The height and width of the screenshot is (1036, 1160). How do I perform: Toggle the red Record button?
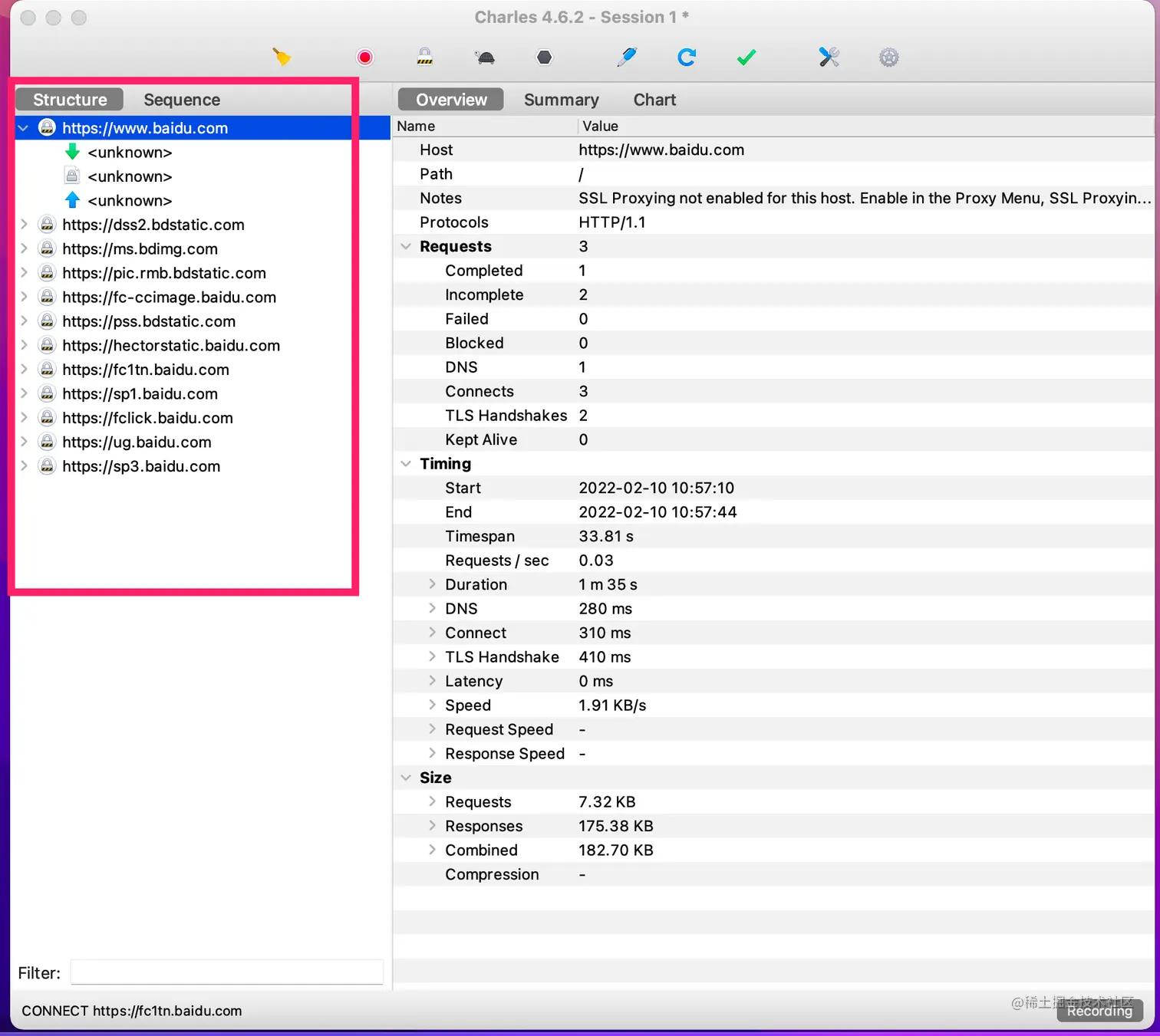coord(365,58)
